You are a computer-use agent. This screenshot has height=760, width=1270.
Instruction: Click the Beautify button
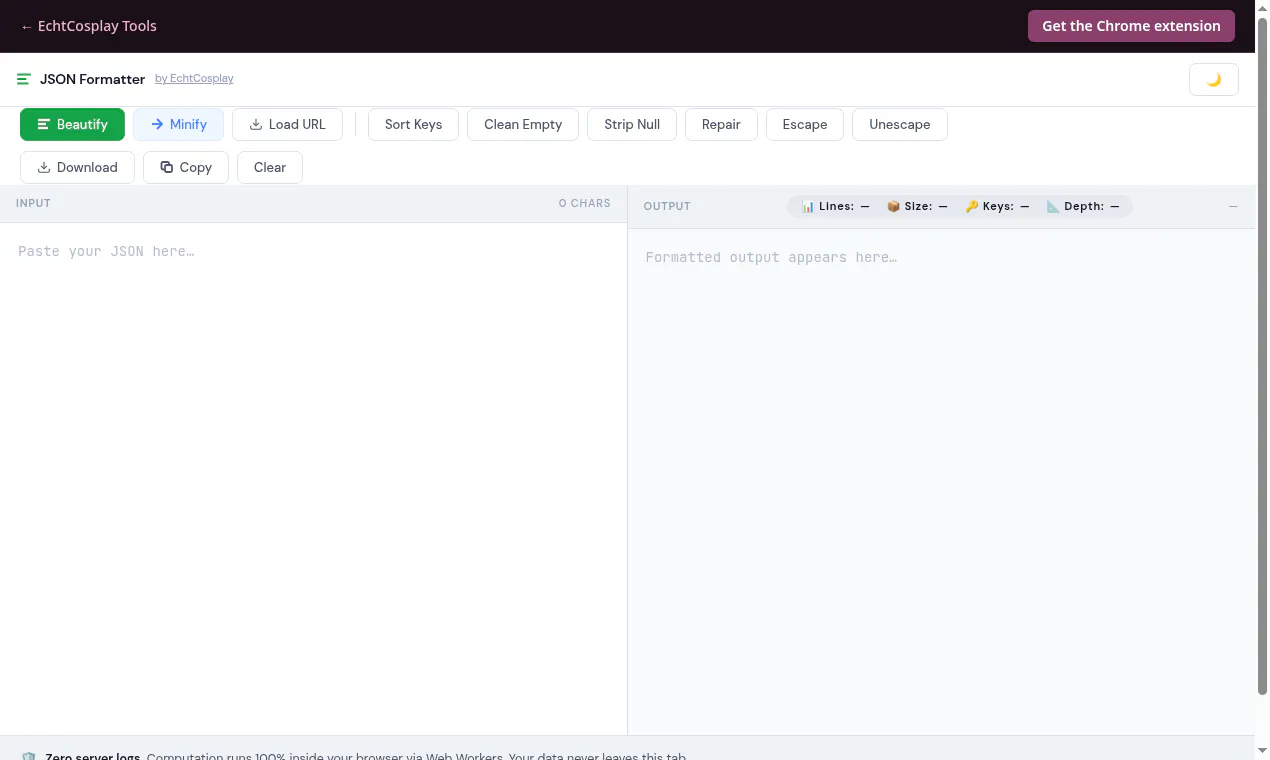pos(72,124)
